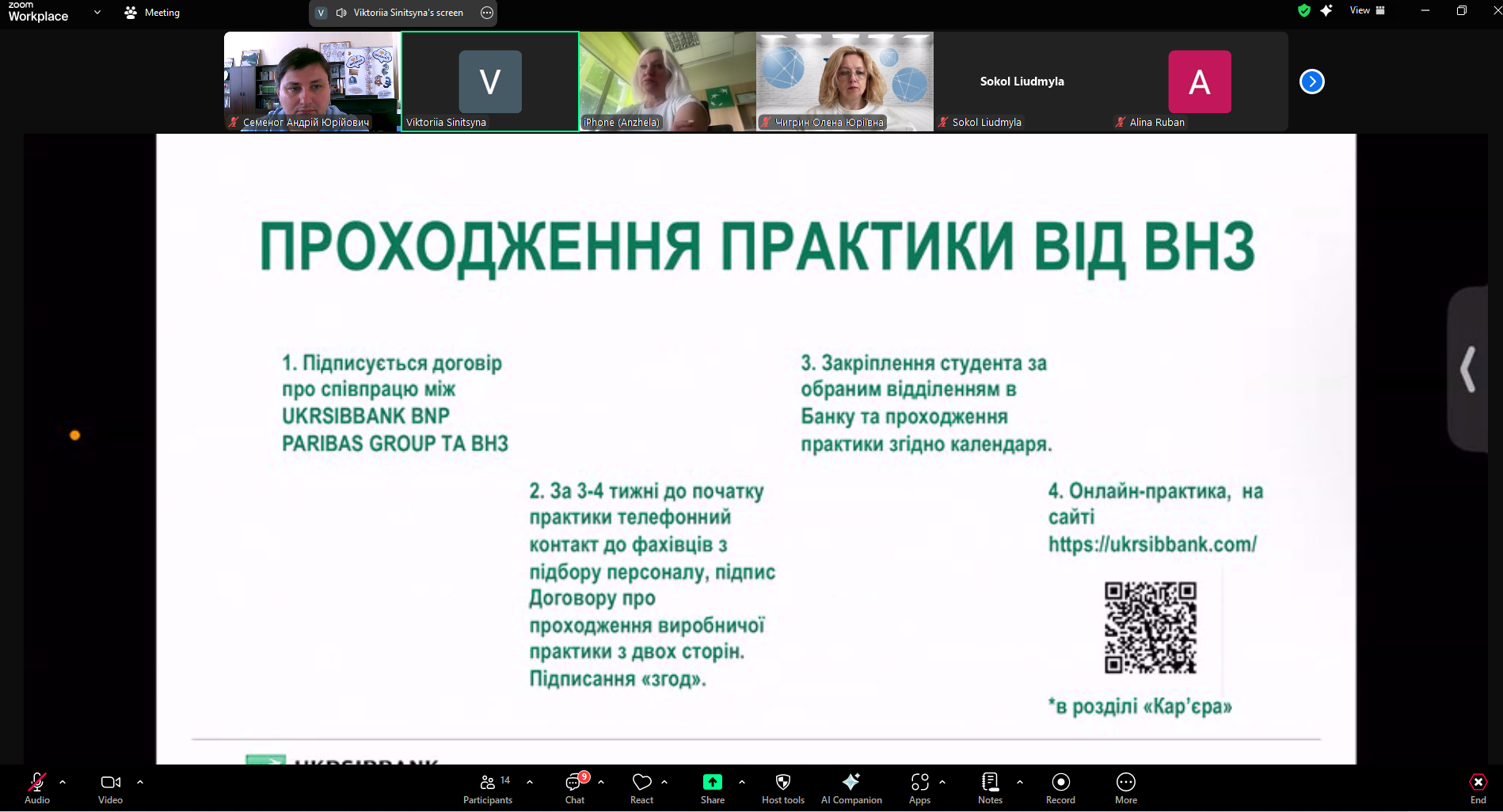Launch AI Companion from toolbar
The width and height of the screenshot is (1503, 812).
coord(851,788)
